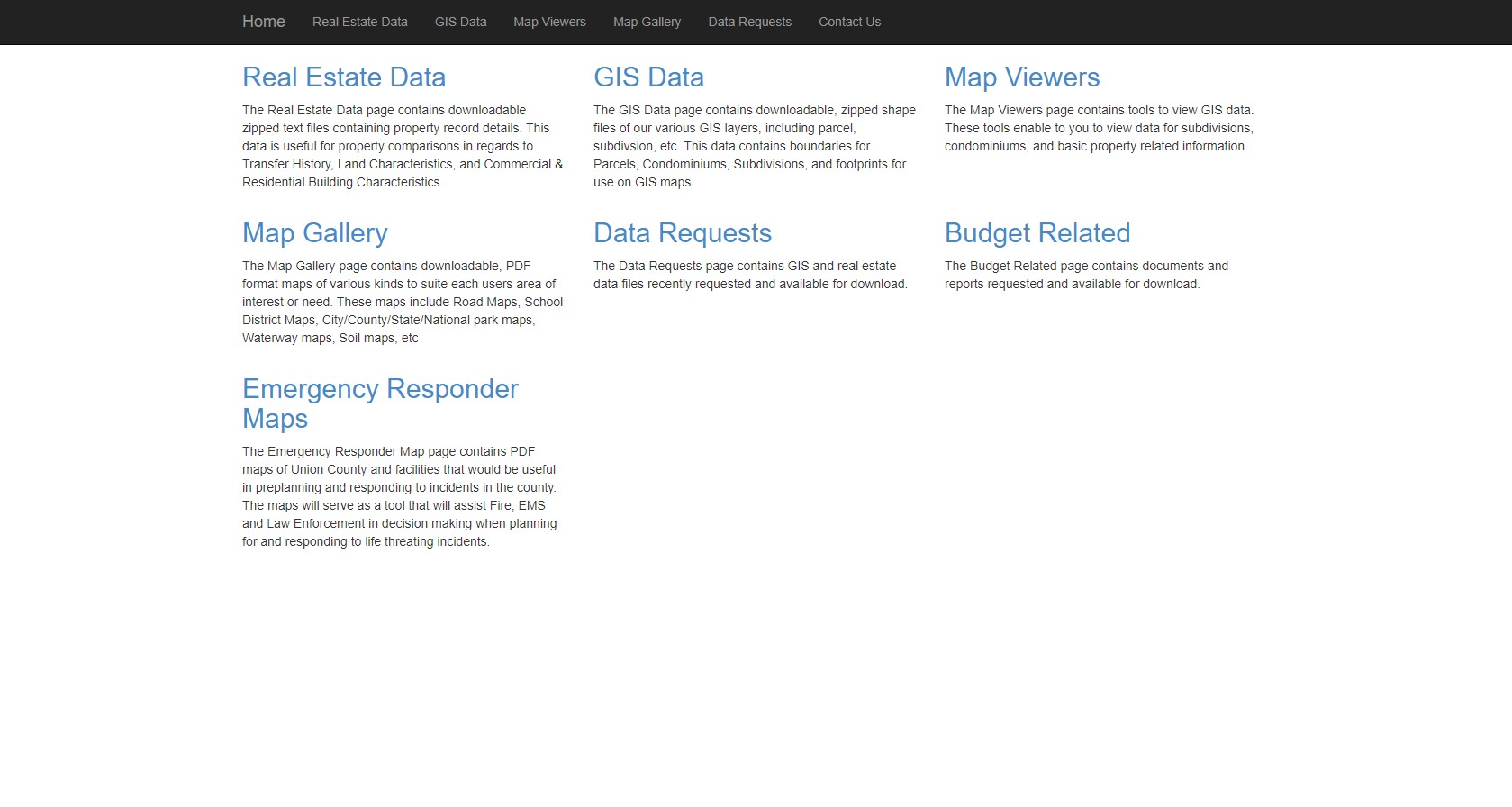Click text "data files recently requested and available for download."
Image resolution: width=1512 pixels, height=807 pixels.
pyautogui.click(x=750, y=284)
